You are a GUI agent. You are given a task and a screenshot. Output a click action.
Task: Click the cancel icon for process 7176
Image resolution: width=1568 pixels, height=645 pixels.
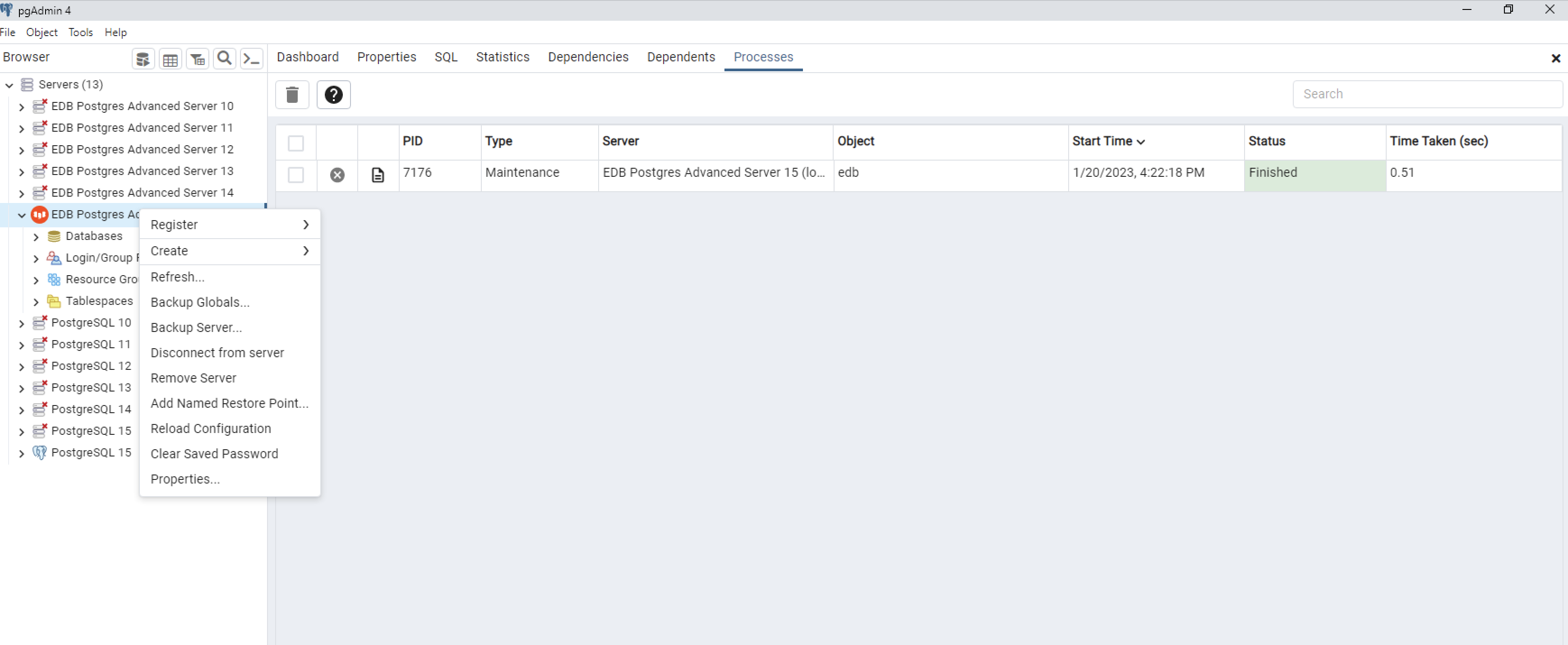click(337, 175)
